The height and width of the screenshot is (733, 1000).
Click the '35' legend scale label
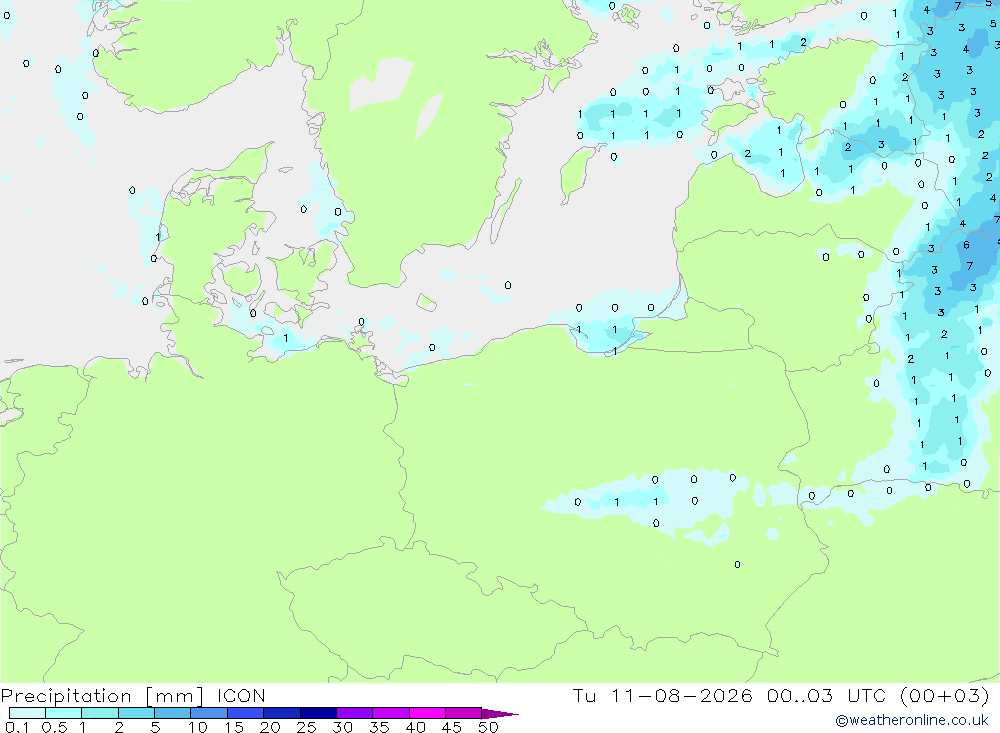coord(379,727)
